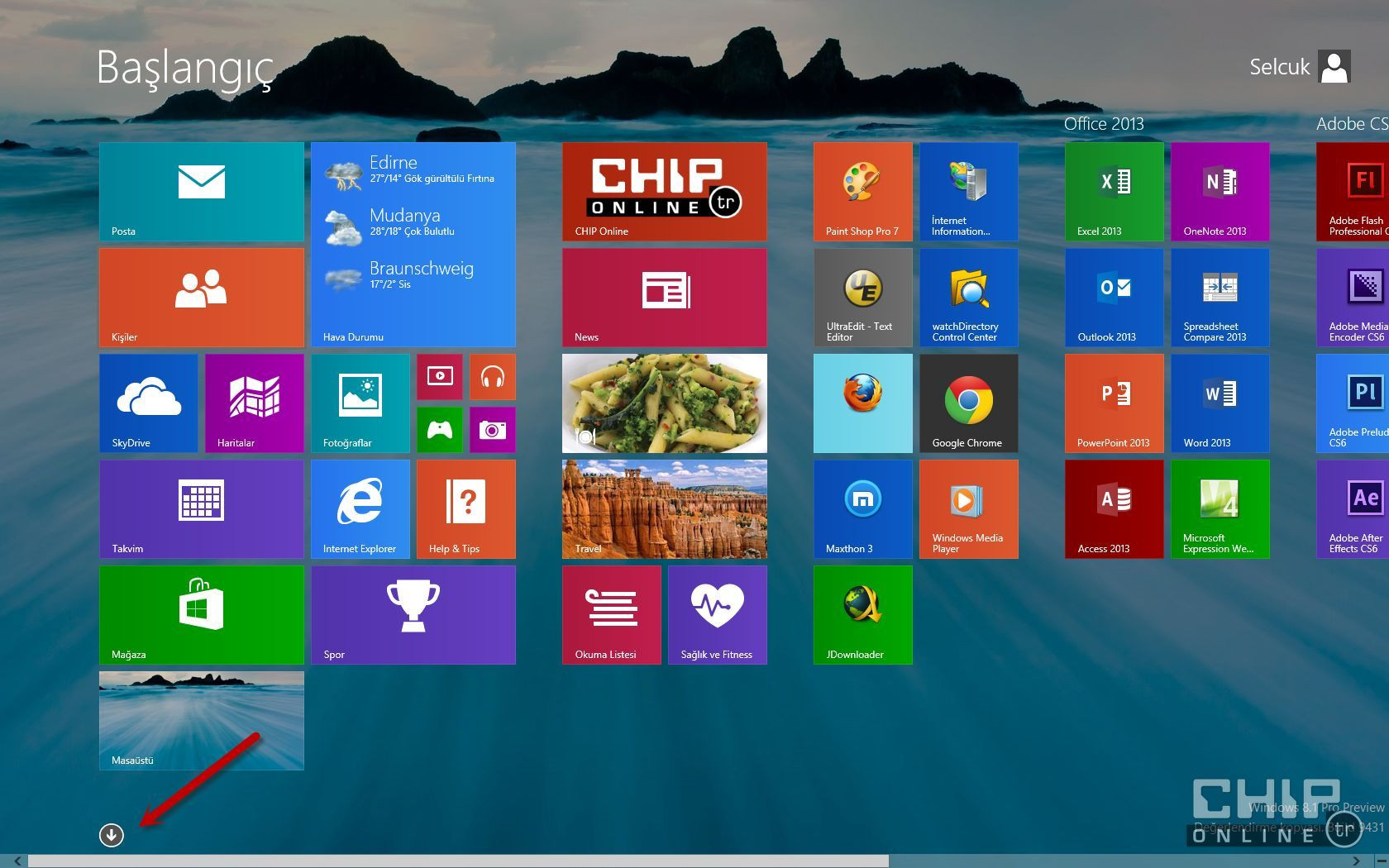
Task: Launch Adobe After Effects CS6
Action: (x=1353, y=509)
